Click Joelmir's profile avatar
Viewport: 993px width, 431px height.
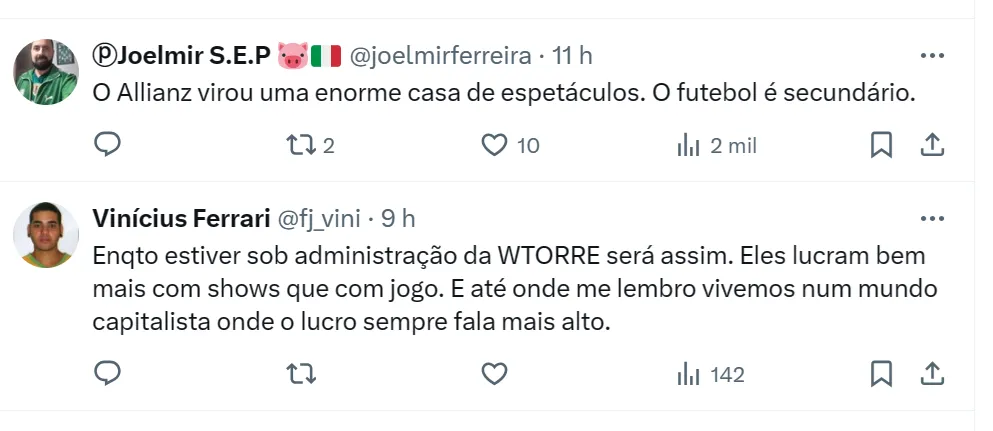pyautogui.click(x=45, y=72)
